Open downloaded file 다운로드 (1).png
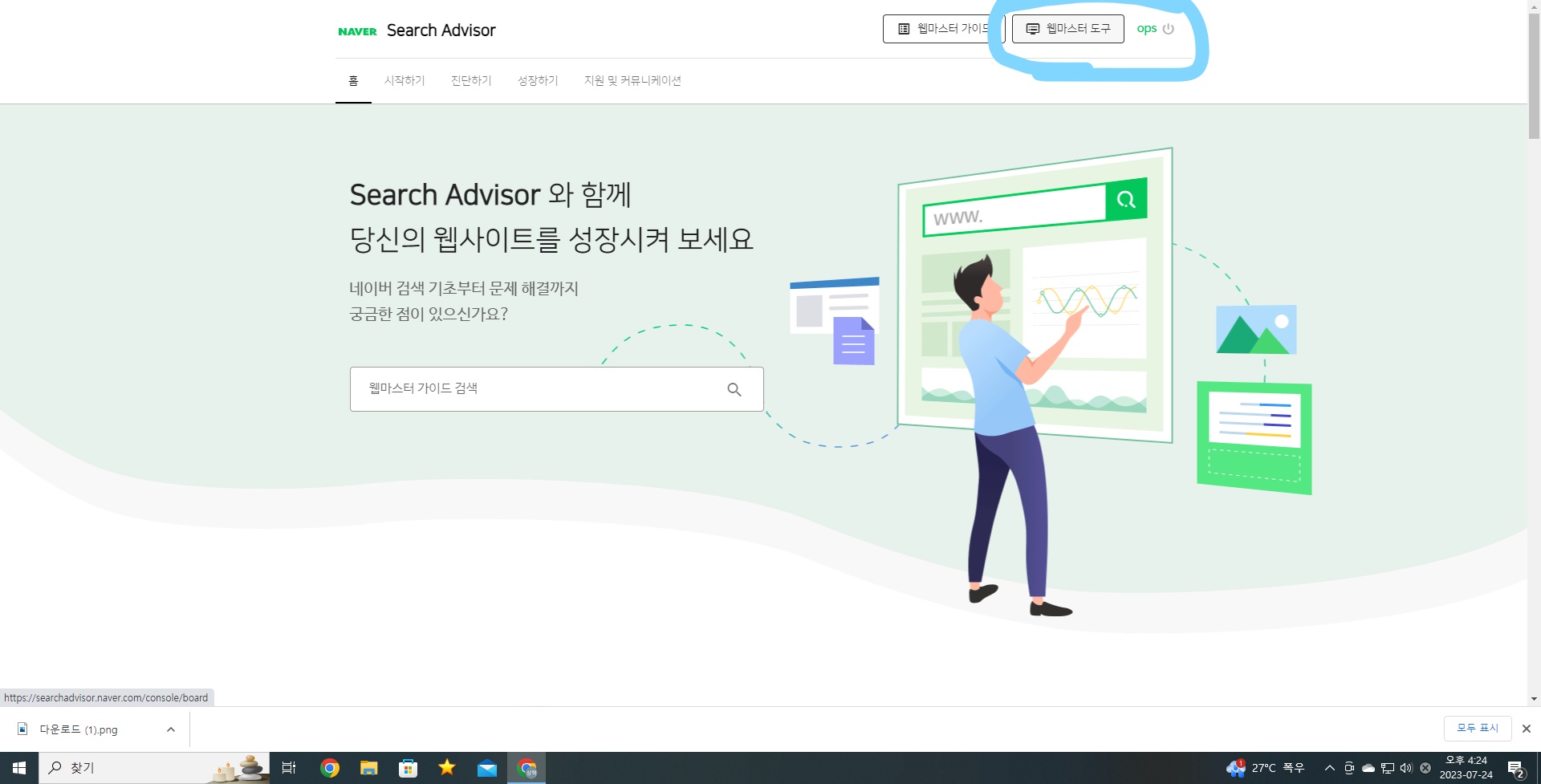This screenshot has height=784, width=1541. tap(79, 729)
